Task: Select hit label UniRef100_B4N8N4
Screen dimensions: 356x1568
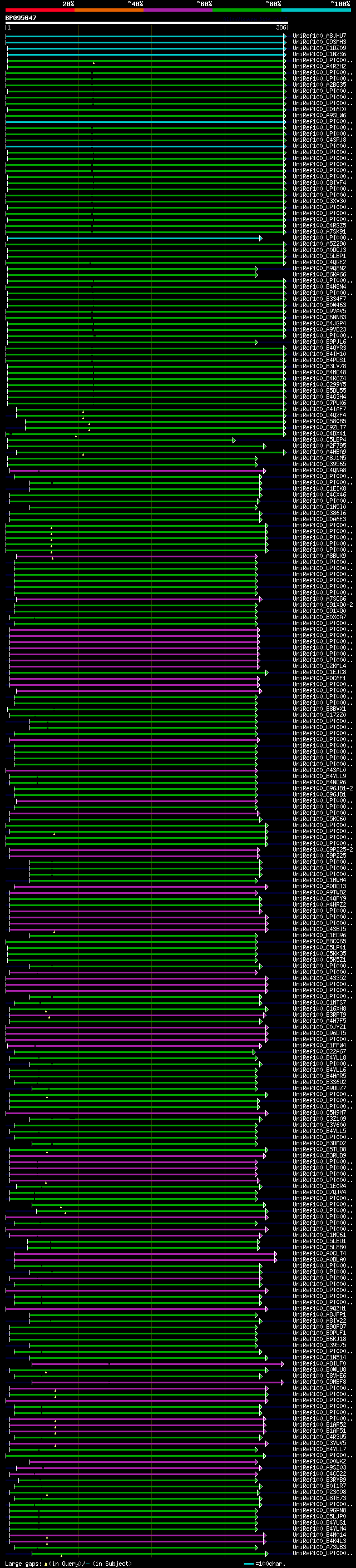Action: [319, 286]
